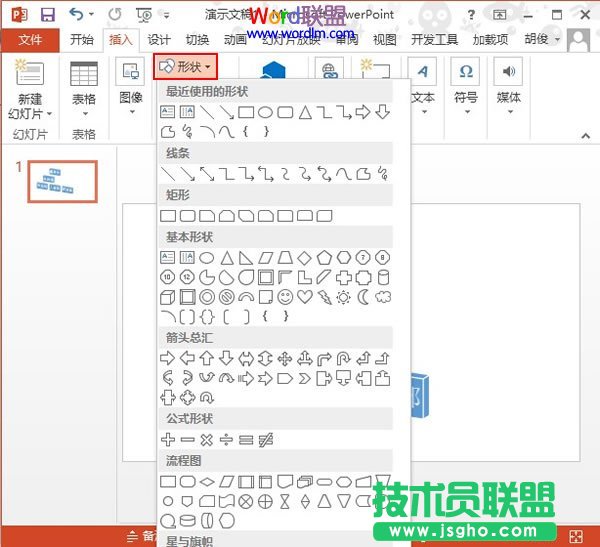
Task: Insert the plus sign in 公式形状
Action: click(168, 439)
